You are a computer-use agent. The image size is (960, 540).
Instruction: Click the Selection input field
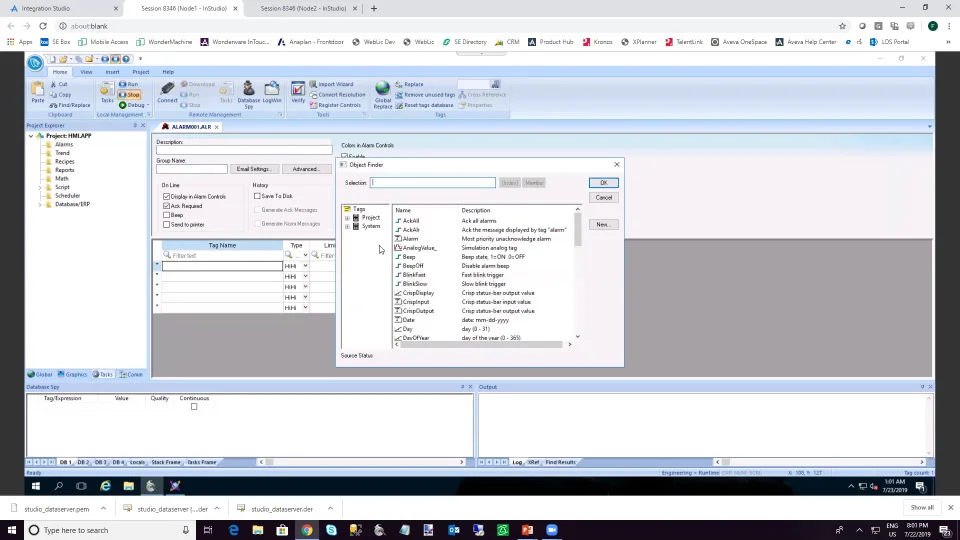click(x=432, y=183)
